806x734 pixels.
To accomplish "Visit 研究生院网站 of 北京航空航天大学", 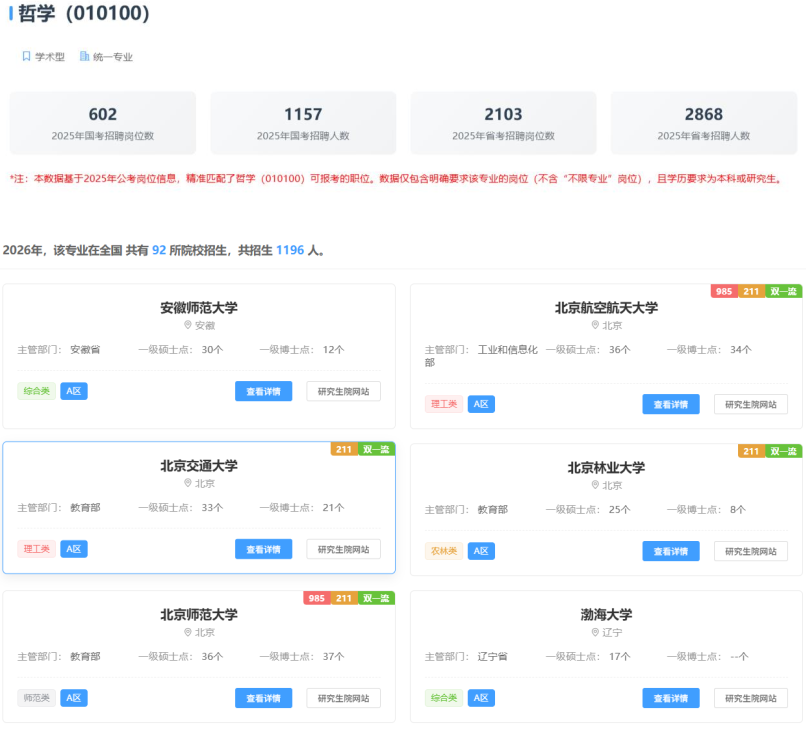I will 750,405.
